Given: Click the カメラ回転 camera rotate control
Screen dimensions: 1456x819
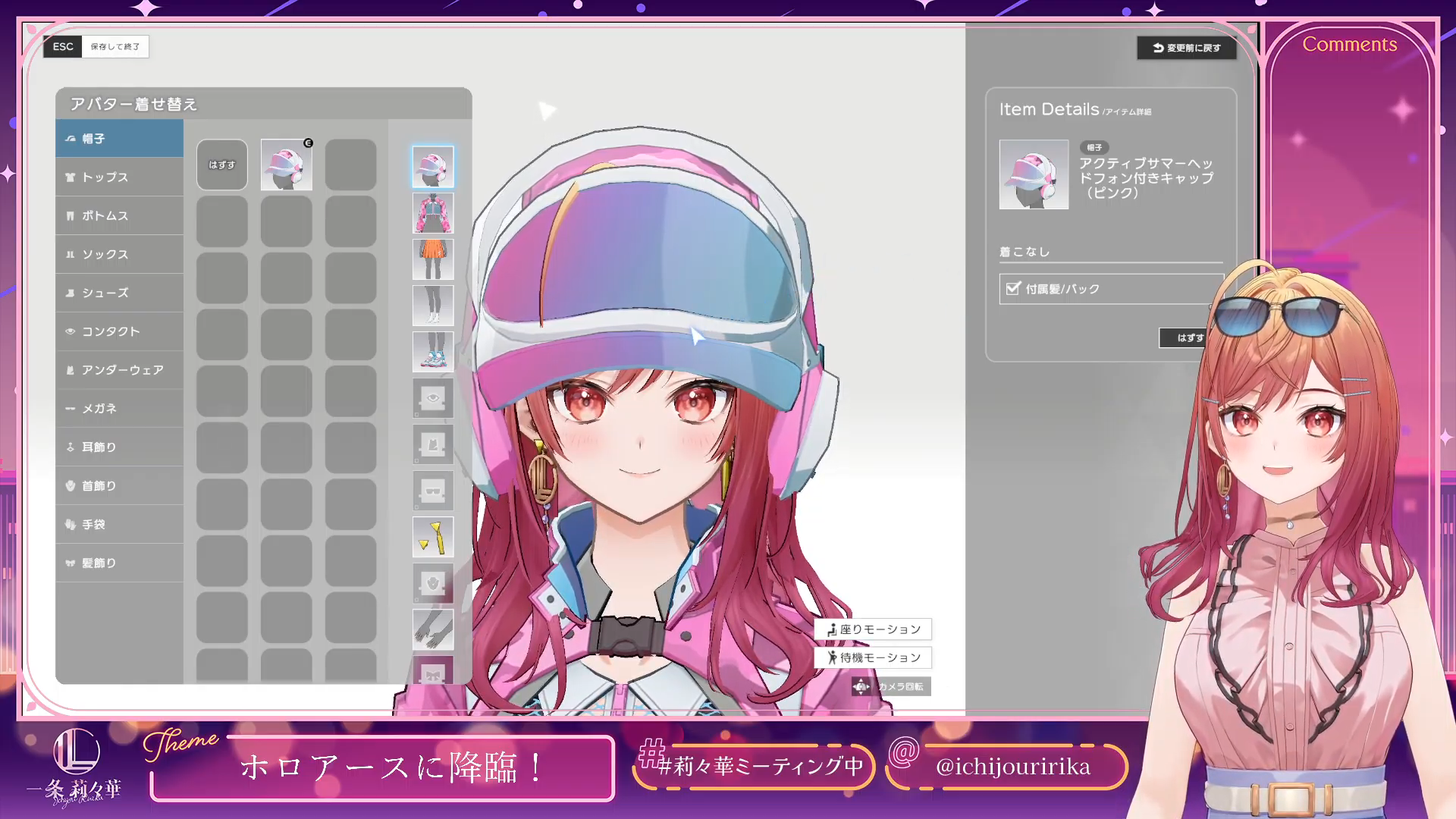Looking at the screenshot, I should point(891,686).
